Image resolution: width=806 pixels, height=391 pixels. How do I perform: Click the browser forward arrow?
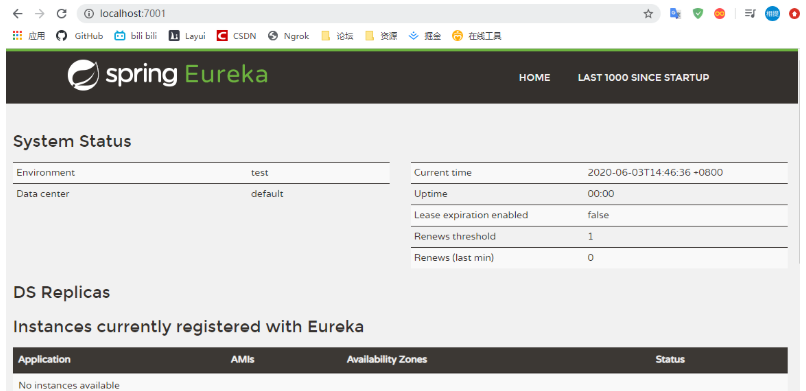tap(40, 14)
